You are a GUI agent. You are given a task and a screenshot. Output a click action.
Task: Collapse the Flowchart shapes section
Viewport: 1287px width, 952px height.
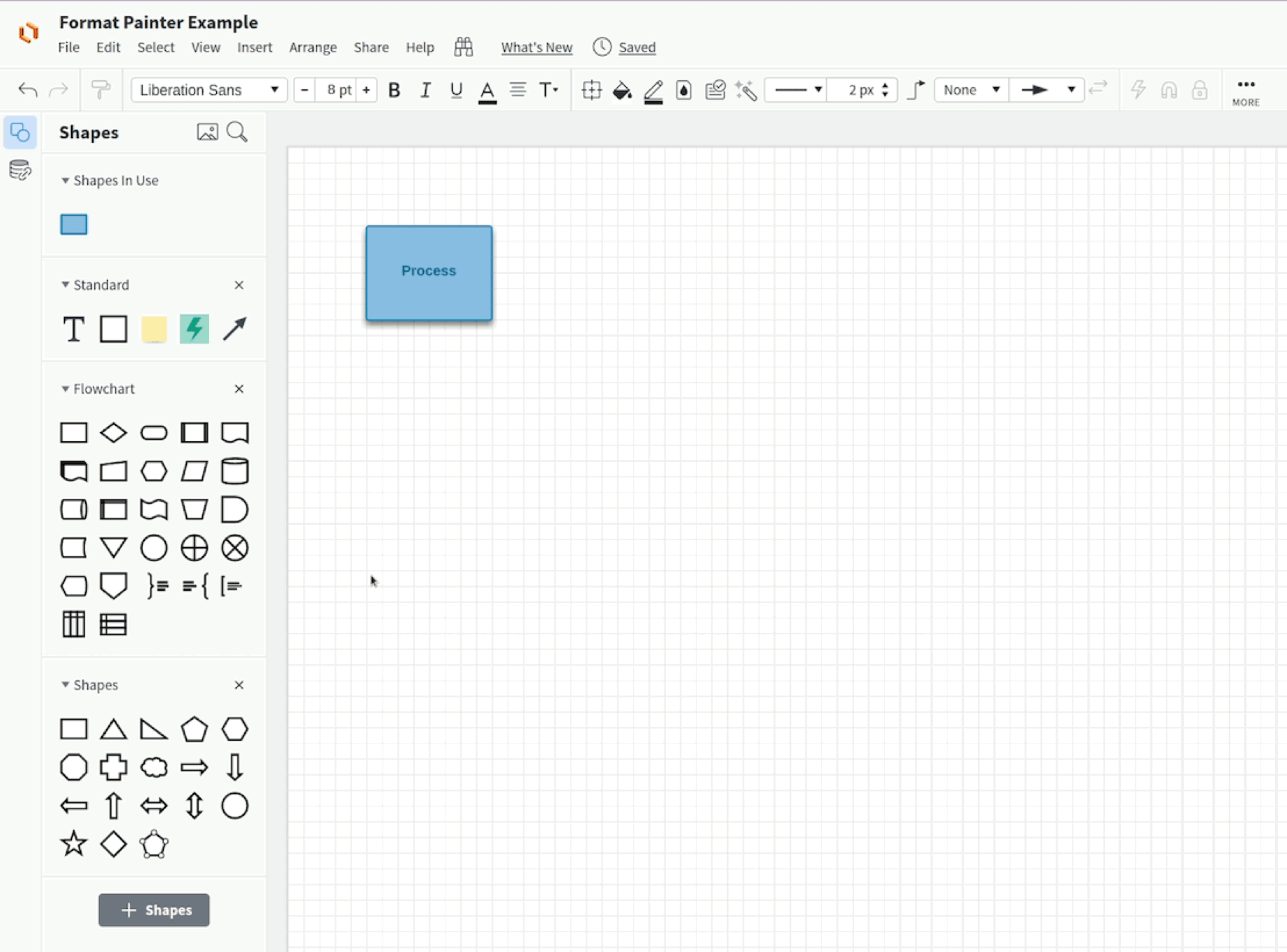point(66,389)
